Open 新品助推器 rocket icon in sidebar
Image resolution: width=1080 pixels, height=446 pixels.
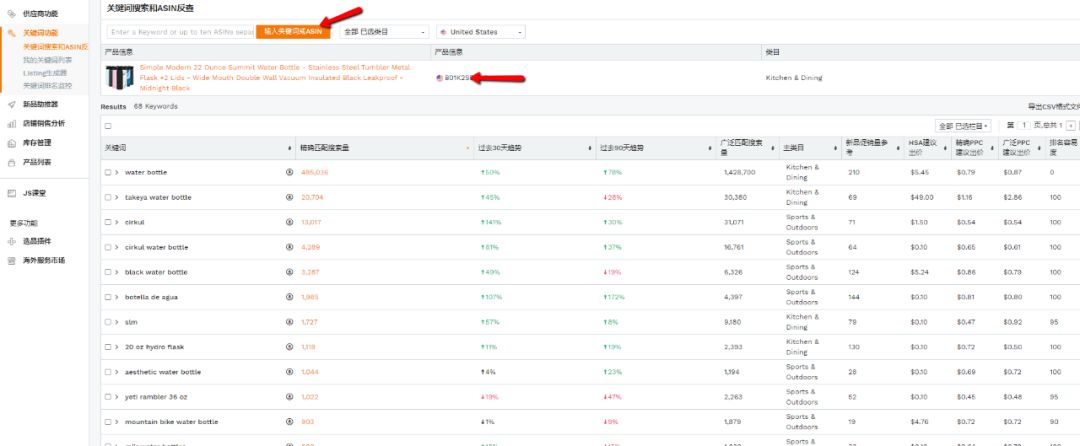click(x=11, y=104)
